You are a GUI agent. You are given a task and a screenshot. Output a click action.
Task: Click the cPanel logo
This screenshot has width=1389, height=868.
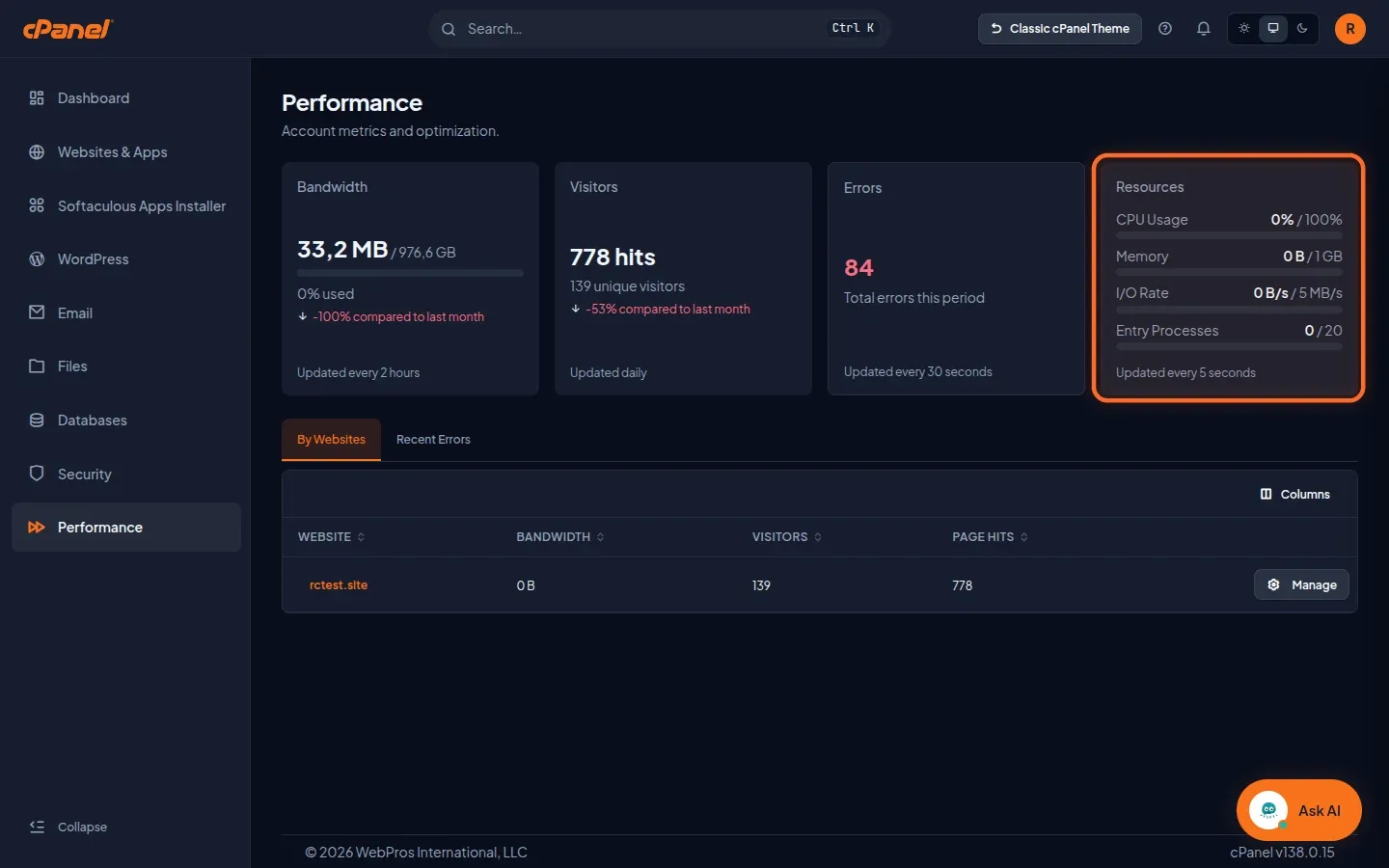click(68, 29)
